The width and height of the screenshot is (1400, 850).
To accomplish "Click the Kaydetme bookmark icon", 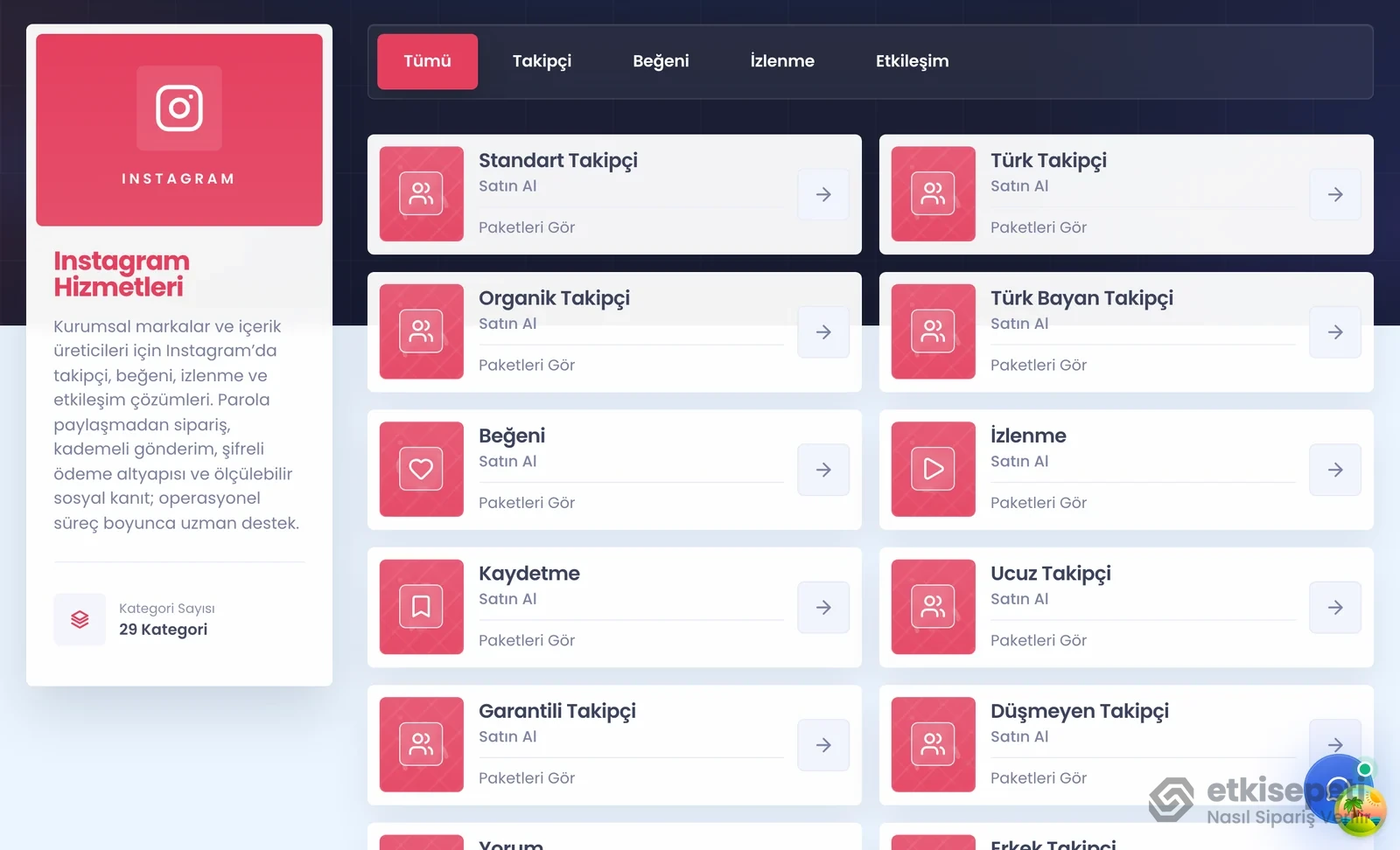I will point(421,607).
